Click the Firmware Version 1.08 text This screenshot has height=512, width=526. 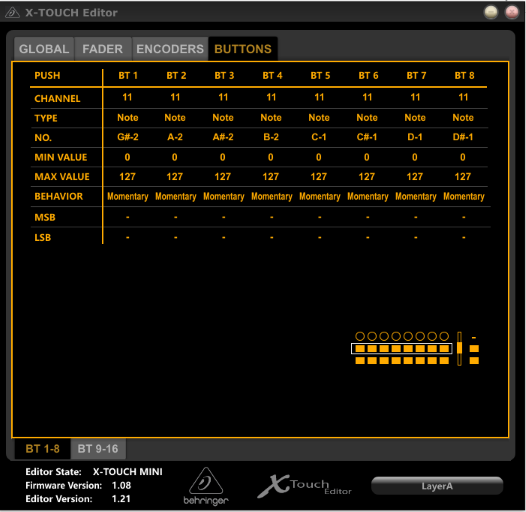78,485
